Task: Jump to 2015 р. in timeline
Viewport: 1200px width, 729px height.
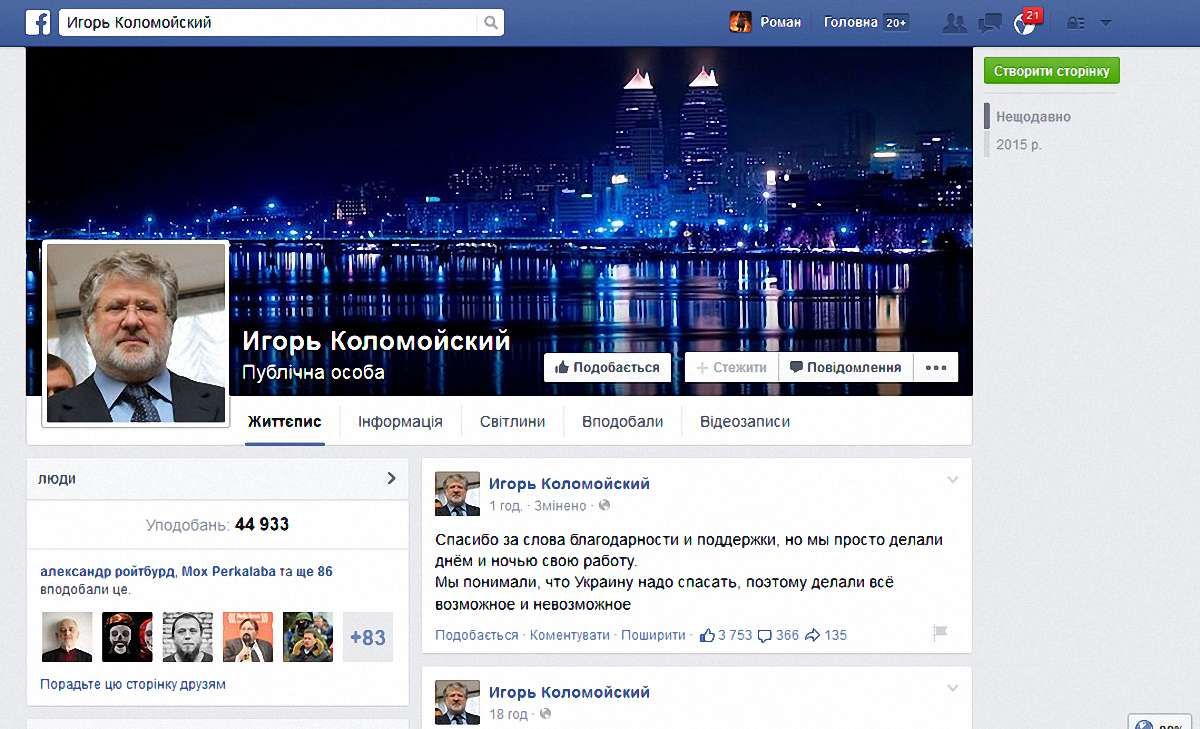Action: pyautogui.click(x=1018, y=145)
